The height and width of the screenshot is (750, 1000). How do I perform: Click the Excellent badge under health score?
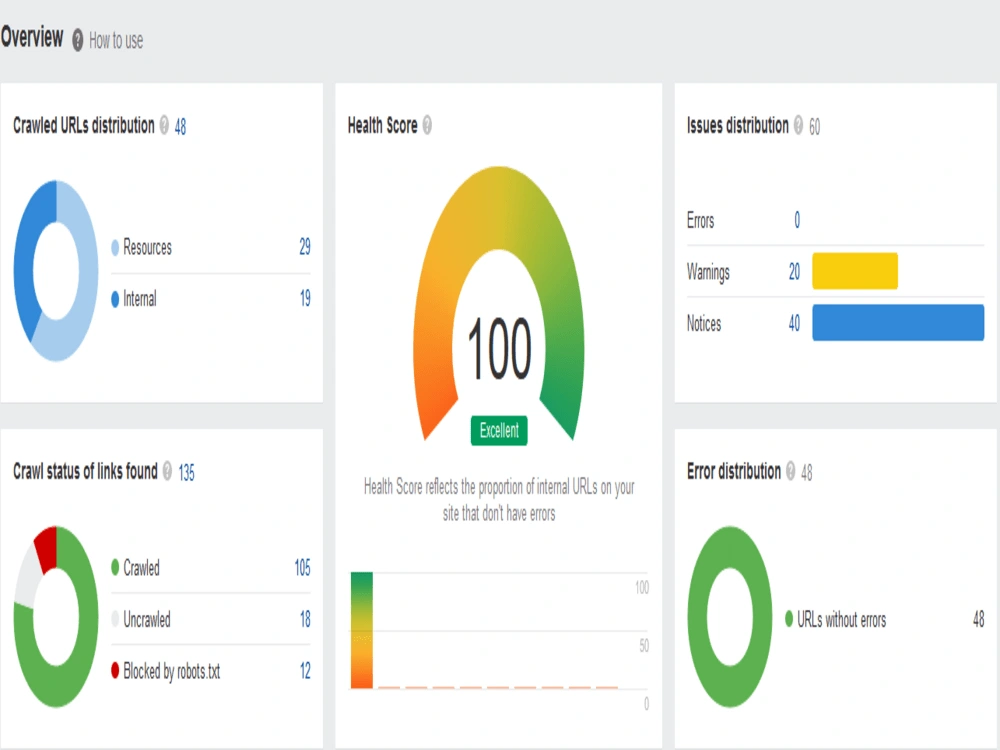tap(499, 430)
